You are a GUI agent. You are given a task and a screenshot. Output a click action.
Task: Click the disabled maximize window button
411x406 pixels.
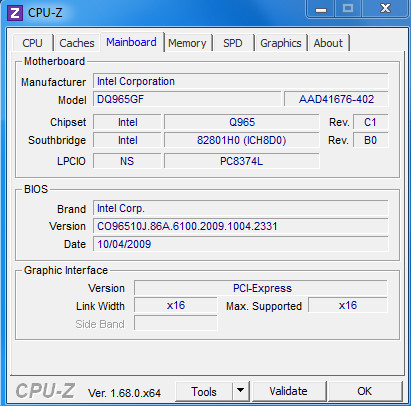click(x=348, y=9)
